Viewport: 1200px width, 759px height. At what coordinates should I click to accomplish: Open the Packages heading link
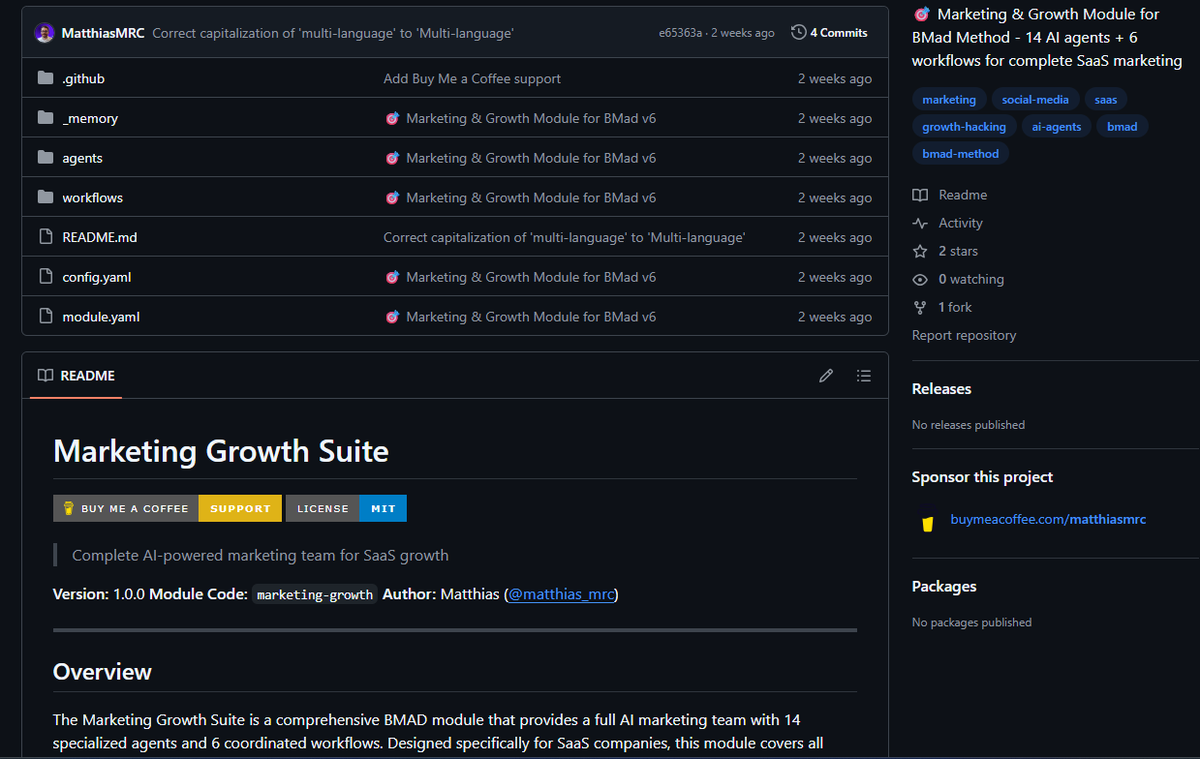[x=944, y=586]
